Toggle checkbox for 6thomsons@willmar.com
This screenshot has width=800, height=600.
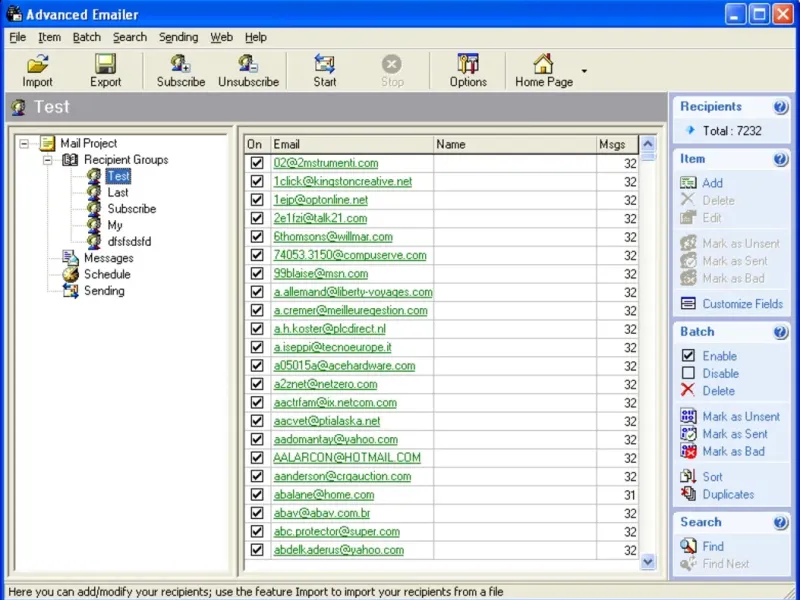click(257, 237)
